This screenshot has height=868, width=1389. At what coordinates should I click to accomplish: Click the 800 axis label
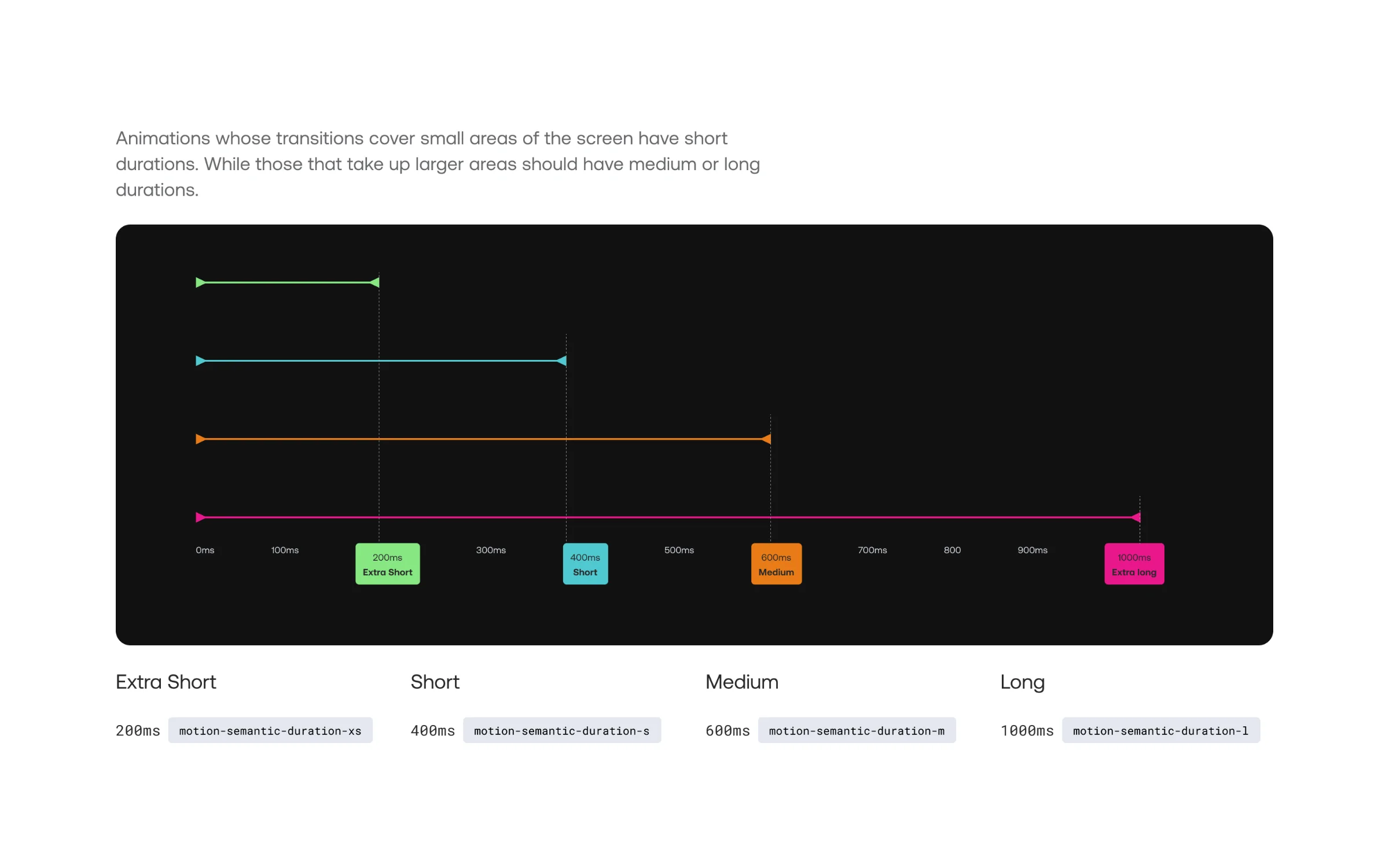[x=952, y=550]
